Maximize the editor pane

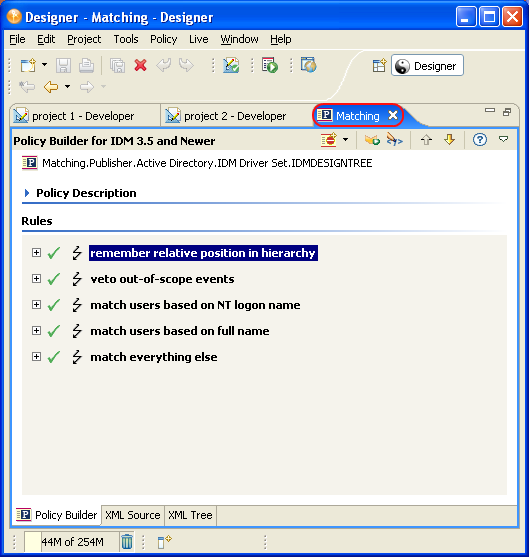(x=507, y=112)
